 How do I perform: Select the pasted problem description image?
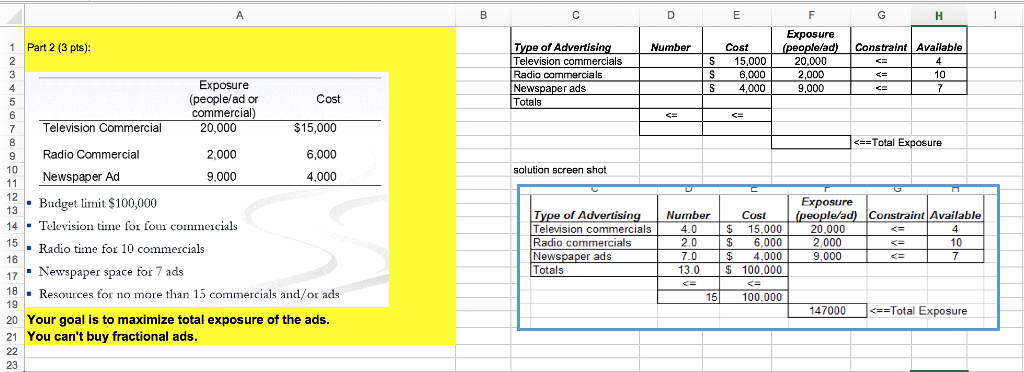click(x=207, y=189)
